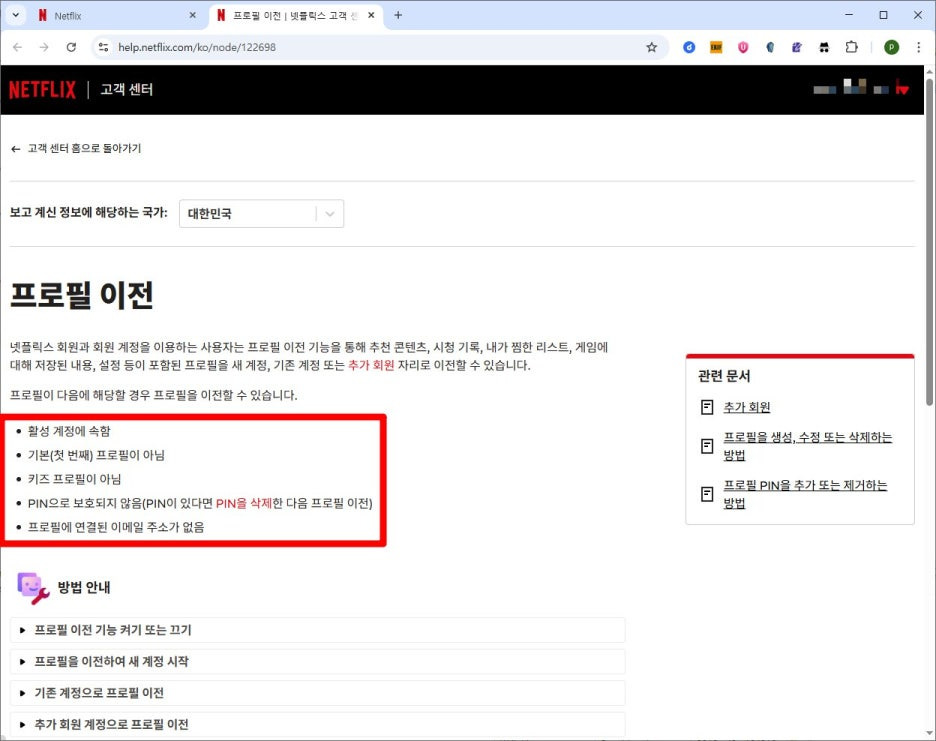Click document icon beside 프로필을 생성 link

(707, 446)
